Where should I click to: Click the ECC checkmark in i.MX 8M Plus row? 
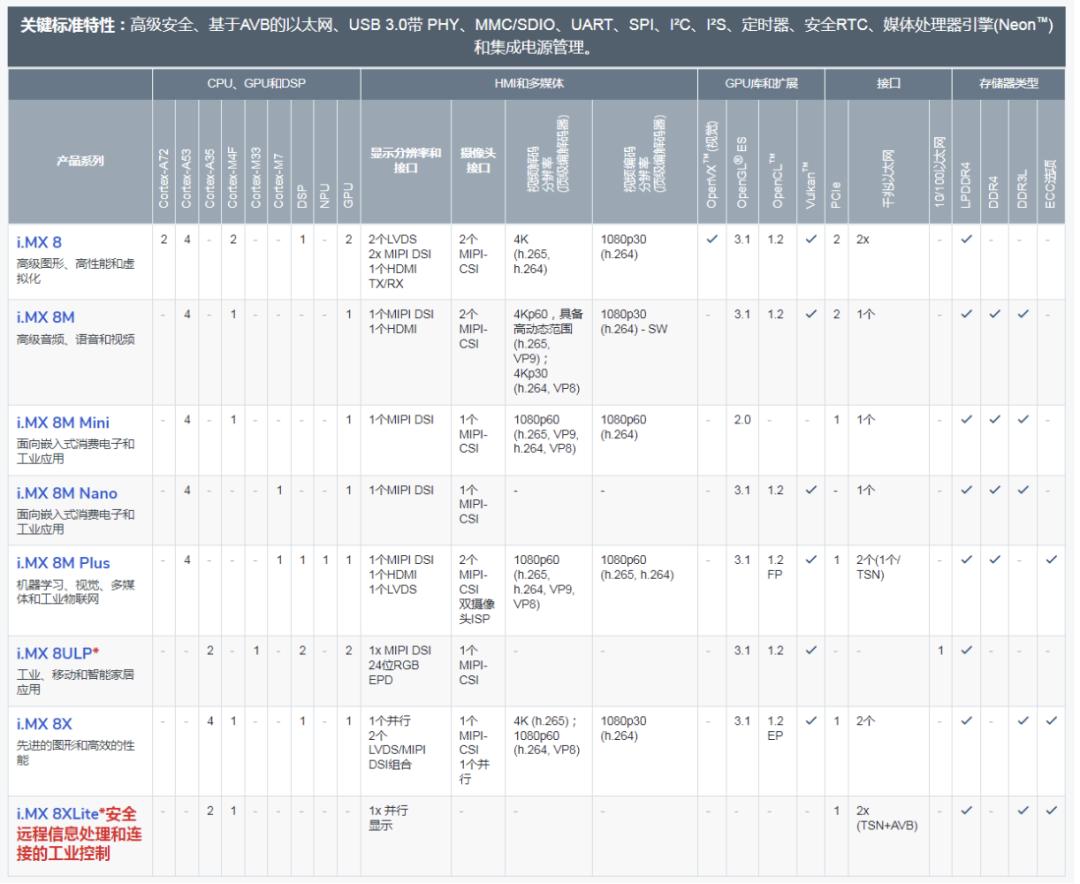[1051, 559]
